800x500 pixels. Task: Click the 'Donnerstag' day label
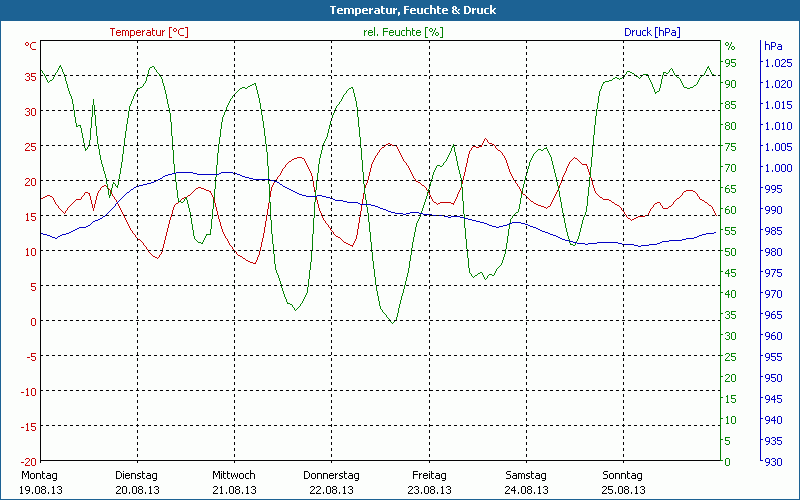(331, 475)
